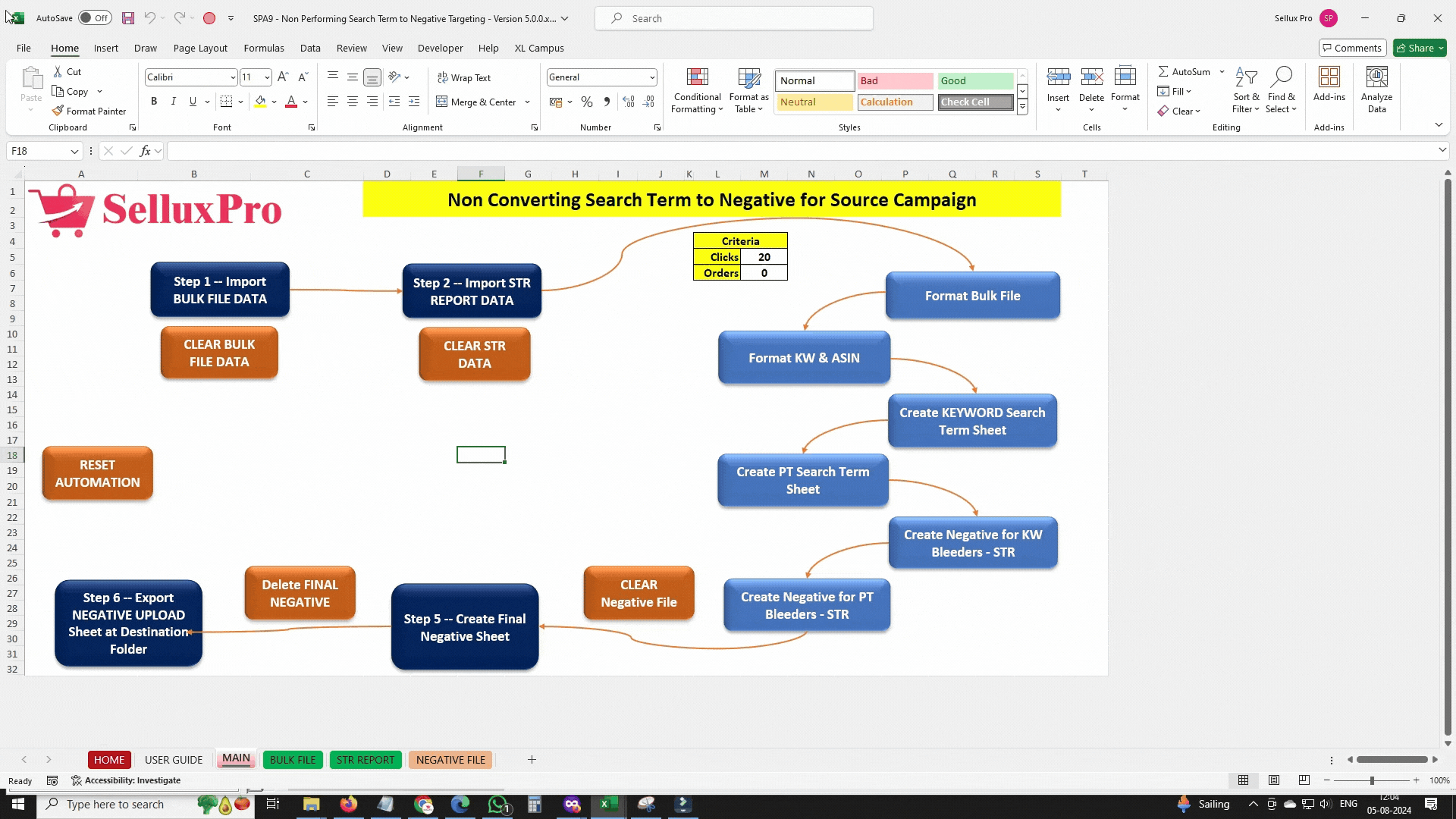This screenshot has width=1456, height=819.
Task: Switch to the HOME tab
Action: [x=109, y=759]
